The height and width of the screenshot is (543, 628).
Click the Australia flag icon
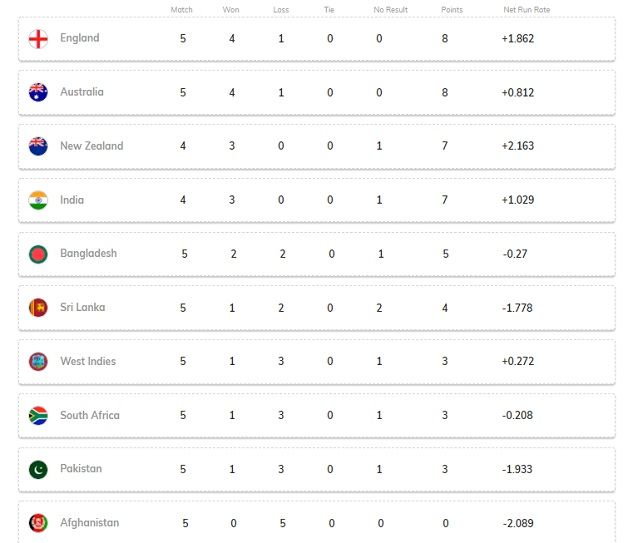pyautogui.click(x=38, y=92)
